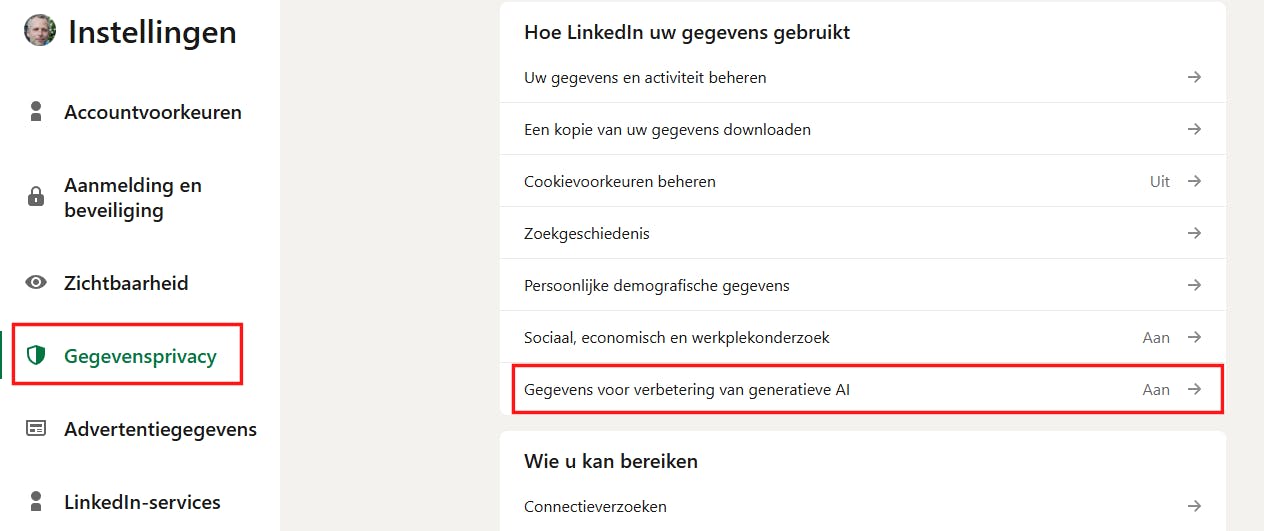
Task: Click Aan status for Sociaal, economisch en werkplekonderzoek
Action: [x=1156, y=337]
